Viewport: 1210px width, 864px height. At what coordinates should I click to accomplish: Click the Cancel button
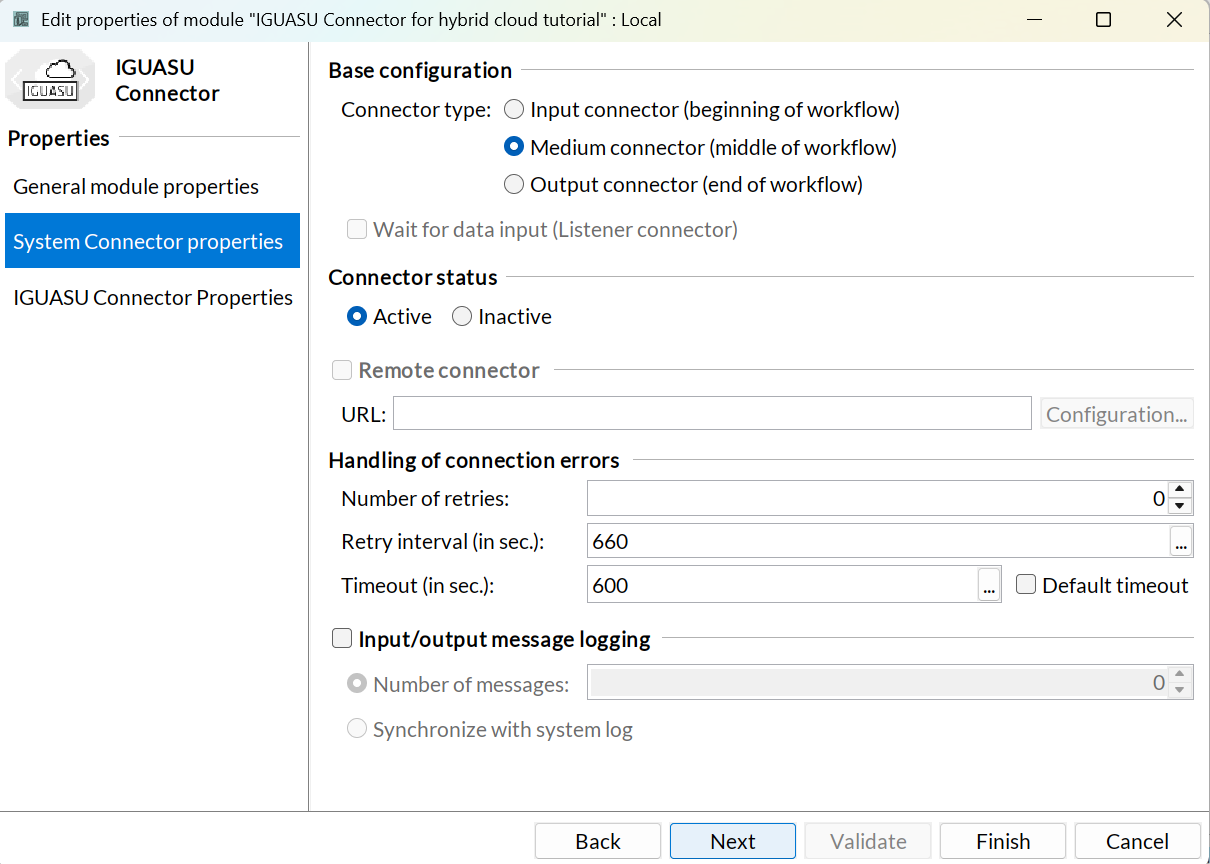pyautogui.click(x=1137, y=841)
